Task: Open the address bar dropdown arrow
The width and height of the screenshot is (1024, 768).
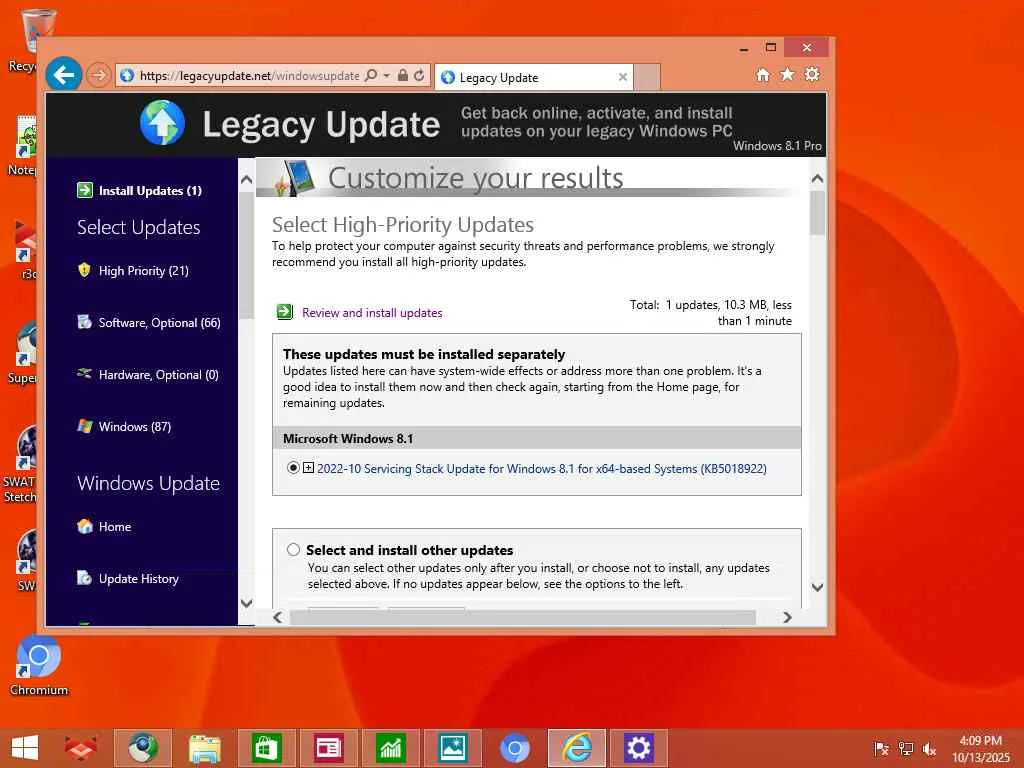Action: coord(387,76)
